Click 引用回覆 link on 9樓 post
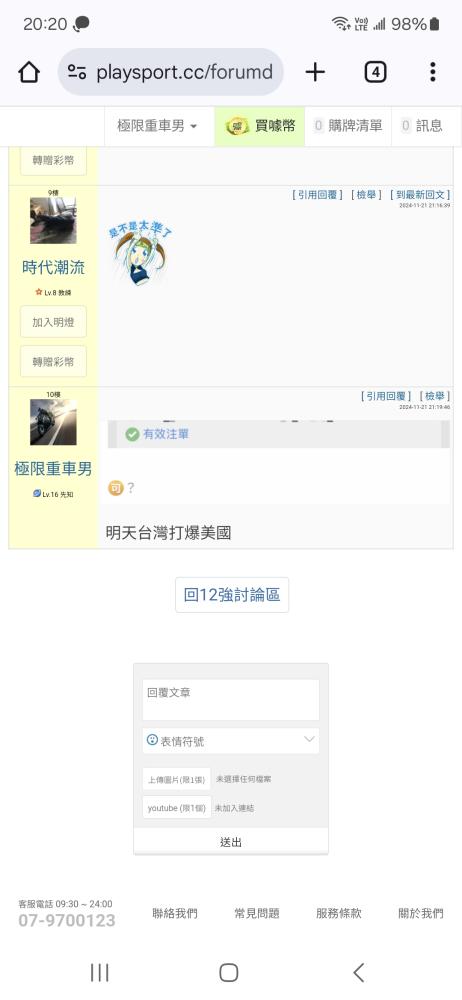 pyautogui.click(x=317, y=195)
